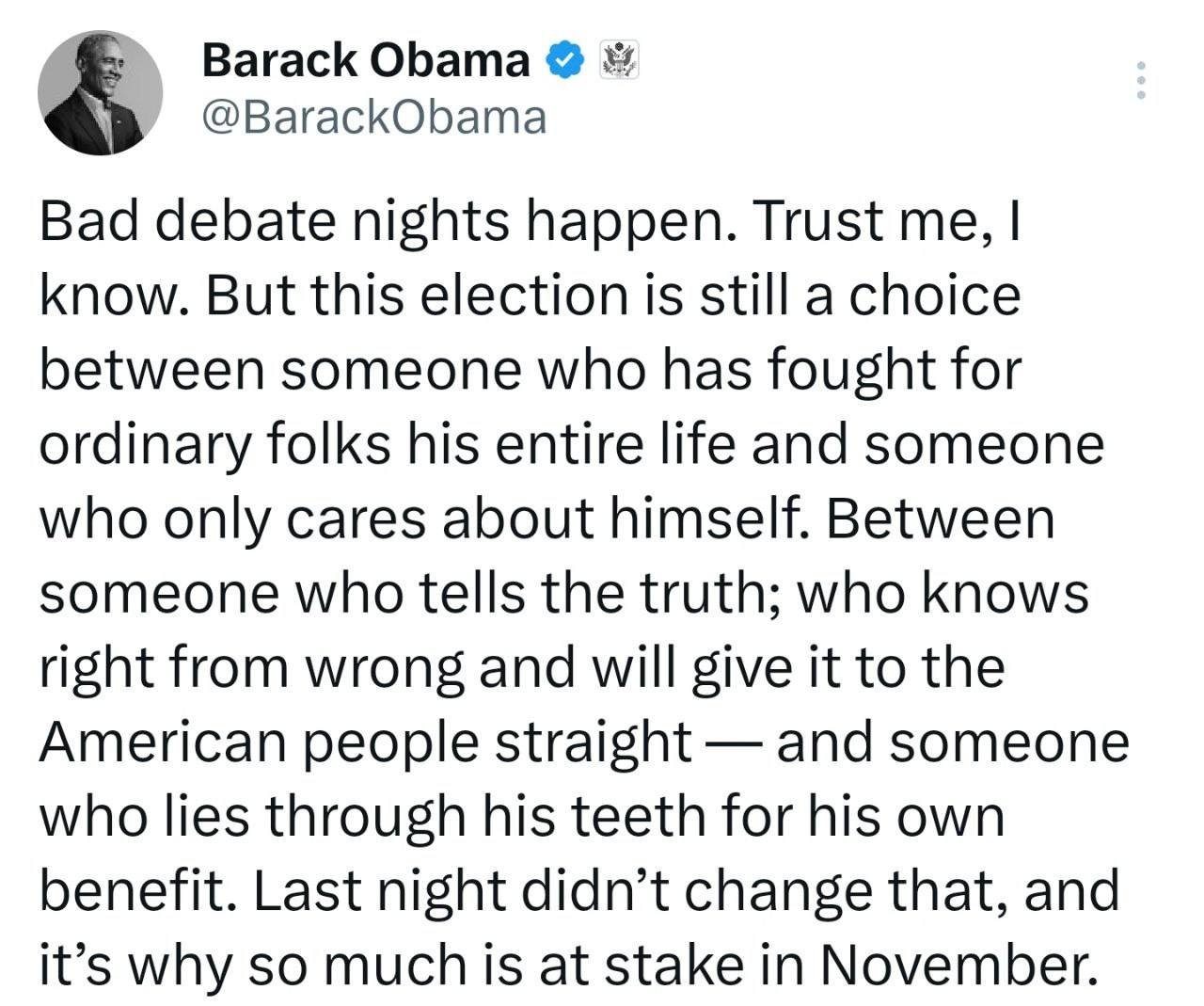Click the government seal affiliation badge
This screenshot has height=1006, width=1204.
(619, 61)
